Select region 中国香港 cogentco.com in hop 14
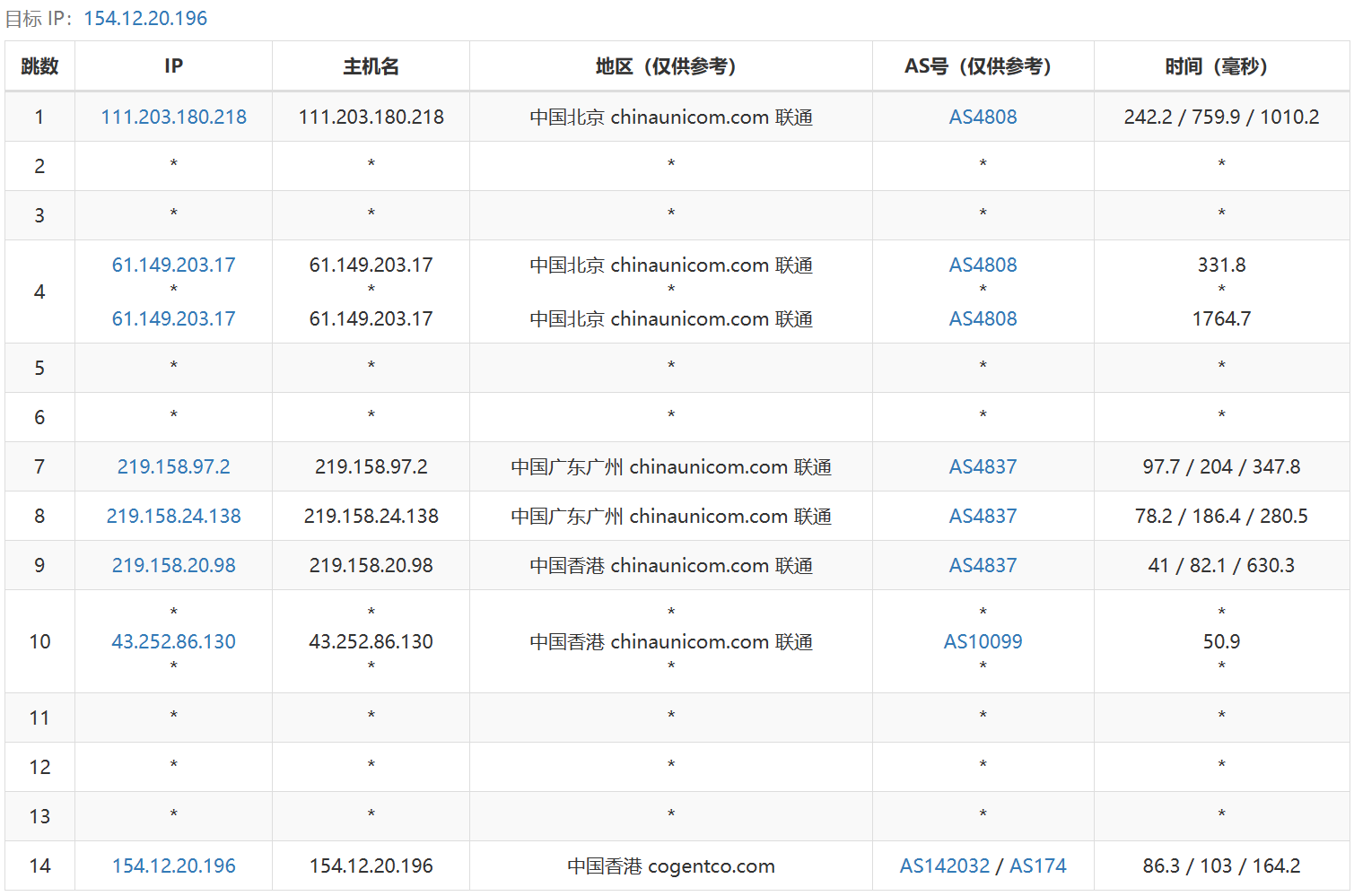This screenshot has width=1354, height=896. (670, 866)
